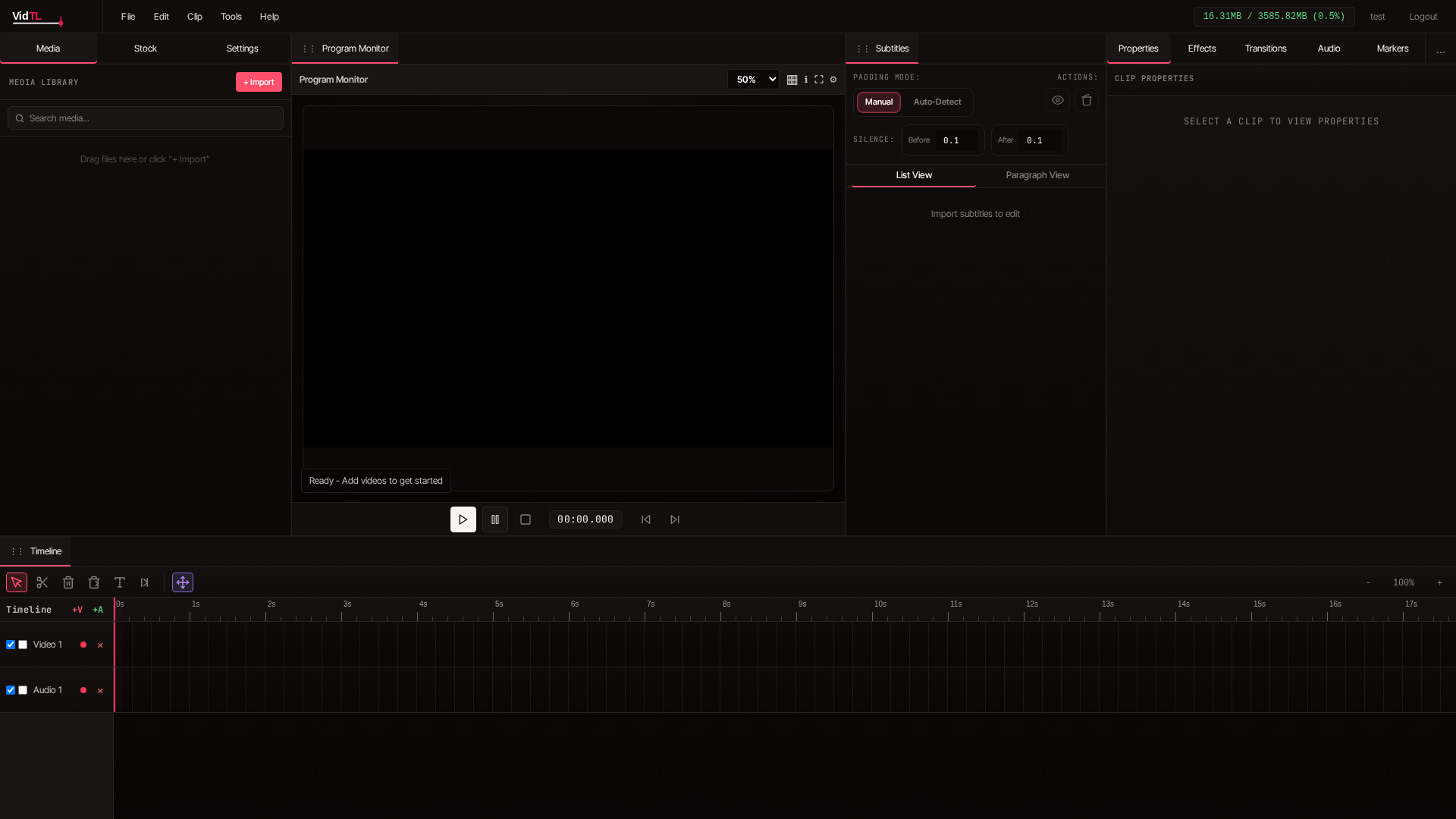Click the test username

1378,17
